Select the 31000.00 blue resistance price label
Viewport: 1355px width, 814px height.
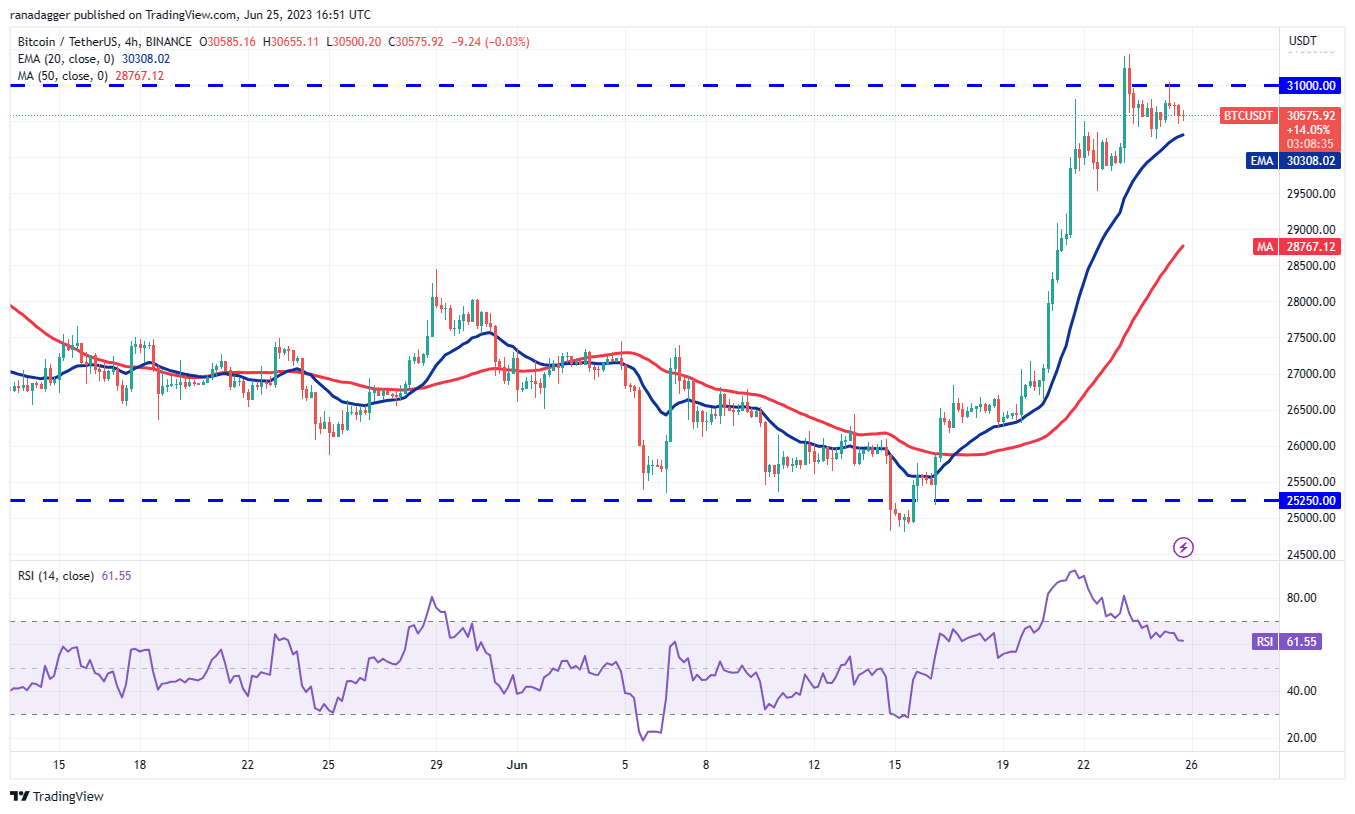coord(1309,86)
